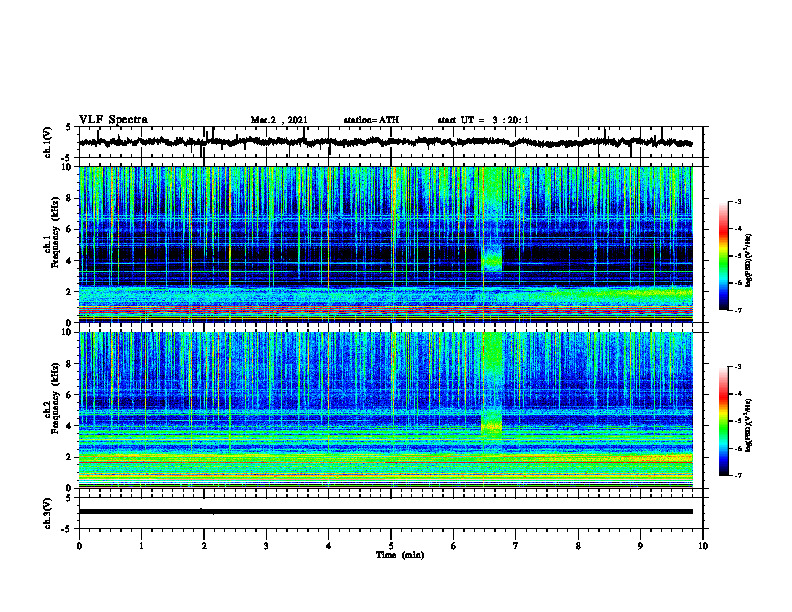Click the ch.3(V) axis label
This screenshot has height=612, width=792.
tap(47, 513)
